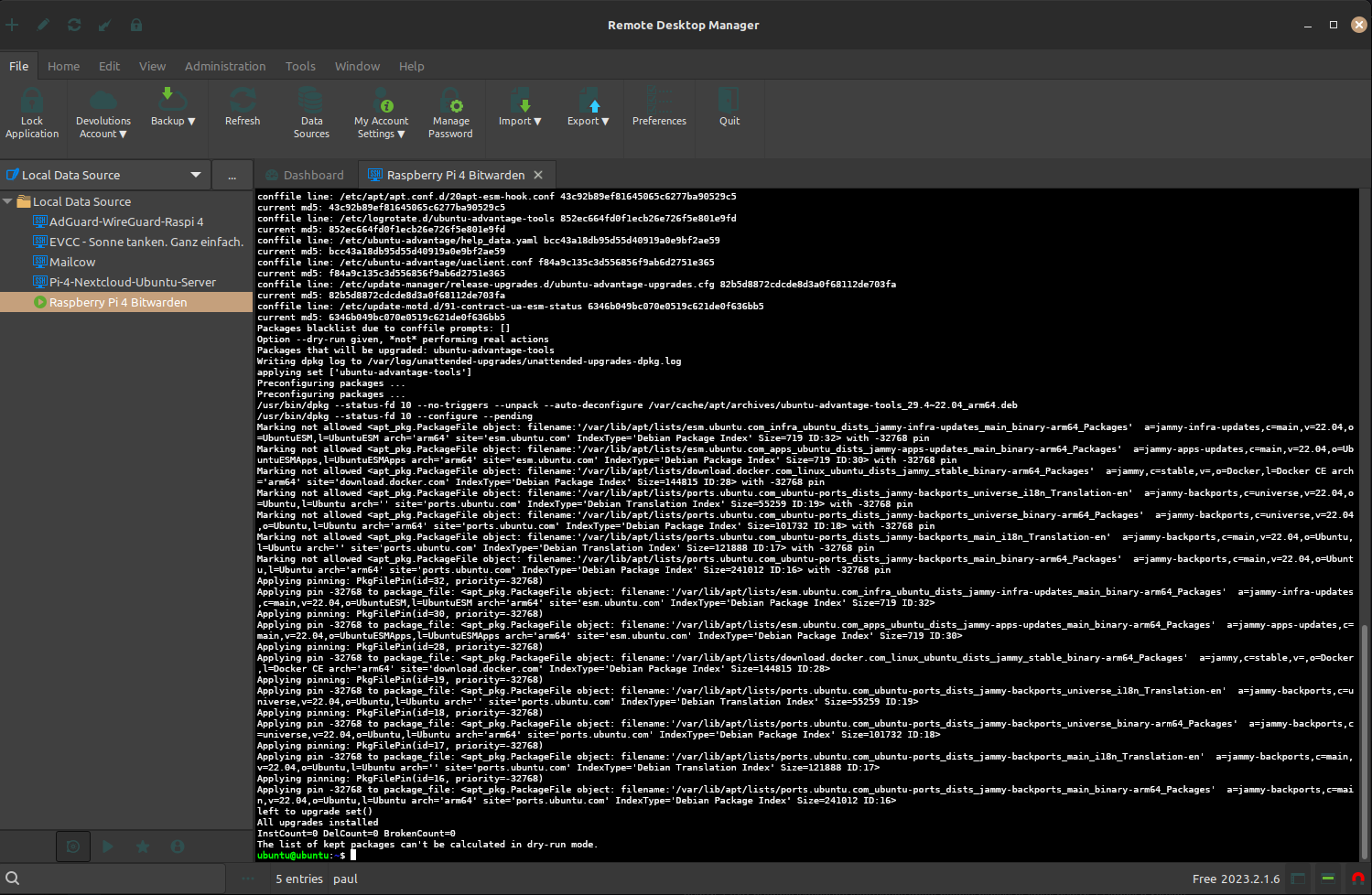This screenshot has width=1372, height=895.
Task: Open the Administration menu
Action: (x=225, y=66)
